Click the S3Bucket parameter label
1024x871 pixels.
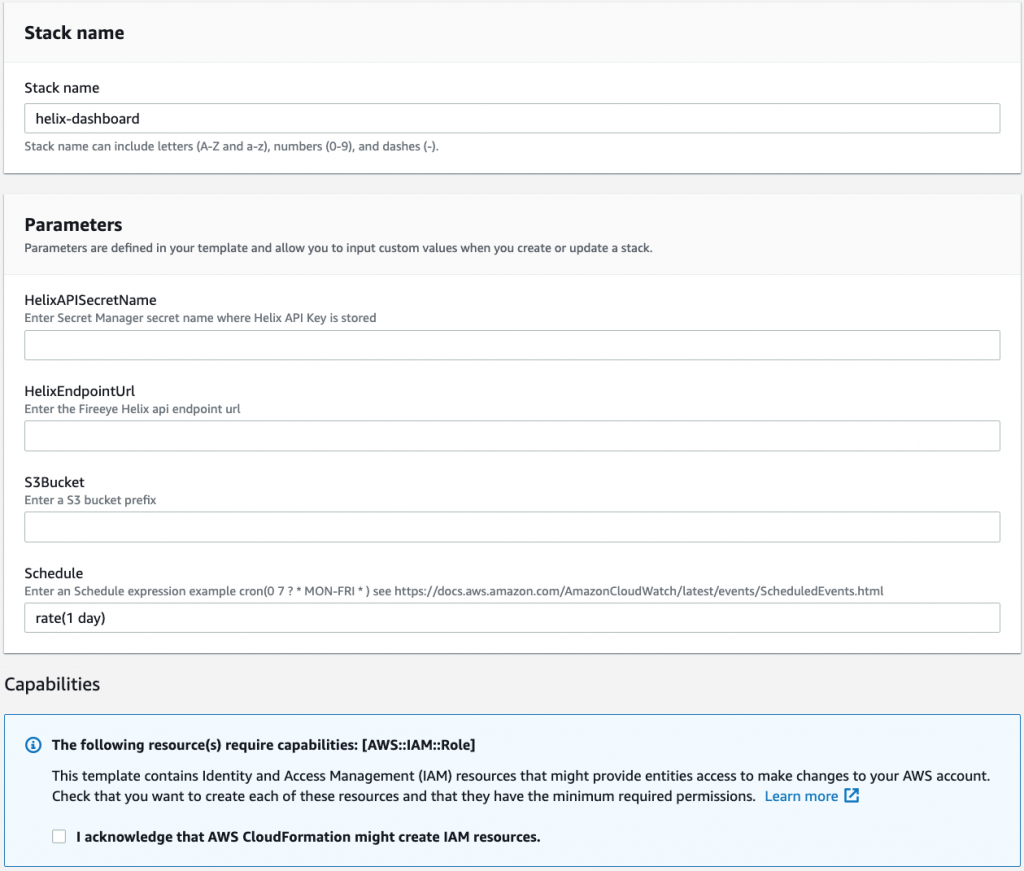[54, 481]
